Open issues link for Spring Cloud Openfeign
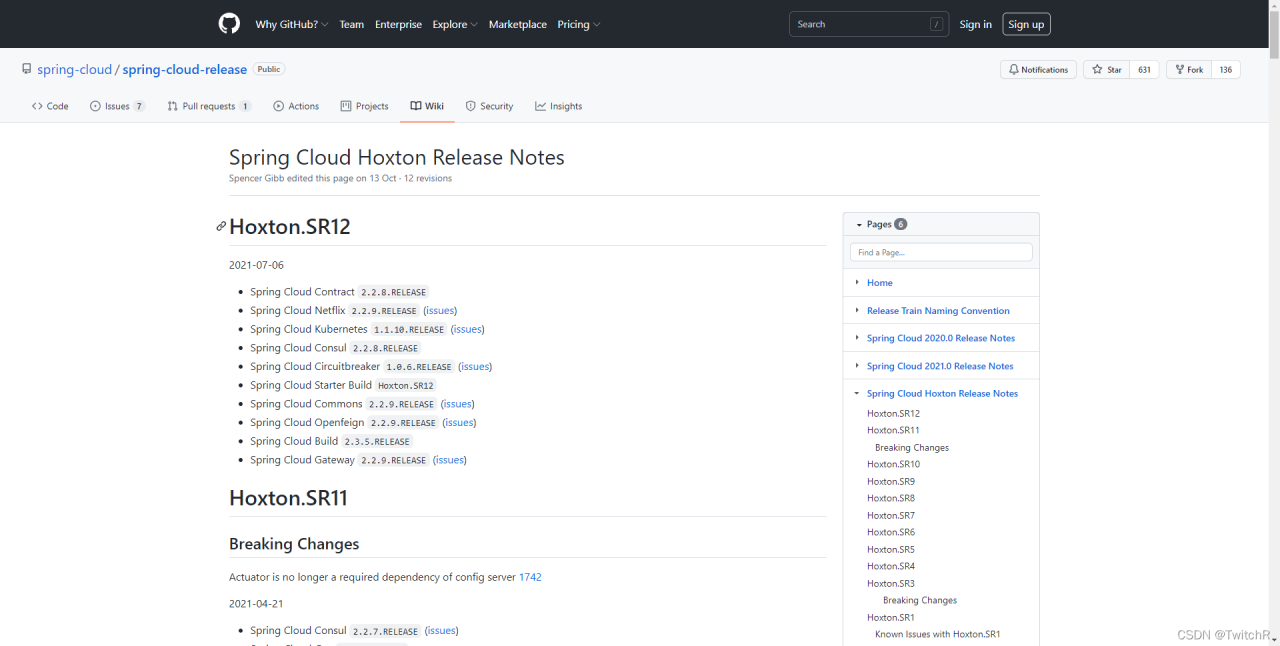The image size is (1280, 646). 459,423
